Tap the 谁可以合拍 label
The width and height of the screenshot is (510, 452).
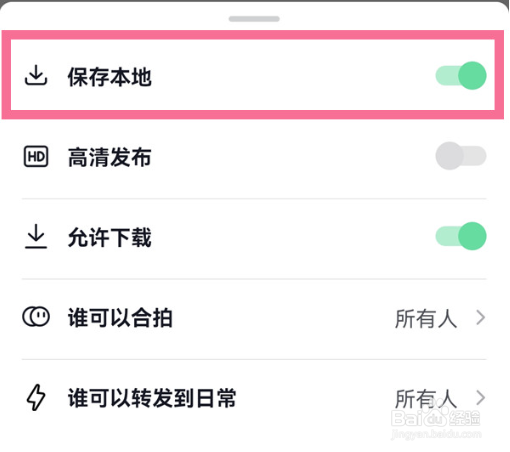point(120,318)
